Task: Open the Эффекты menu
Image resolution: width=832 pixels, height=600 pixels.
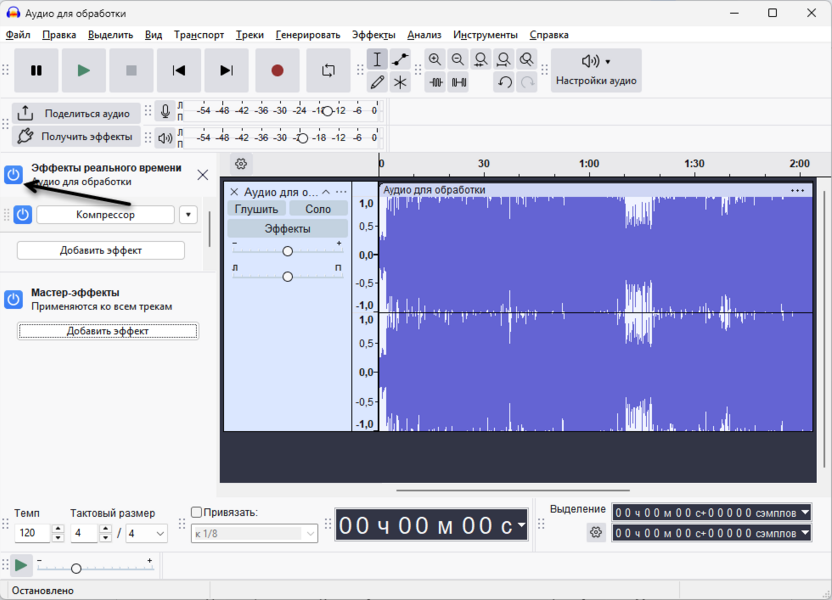Action: (x=374, y=35)
